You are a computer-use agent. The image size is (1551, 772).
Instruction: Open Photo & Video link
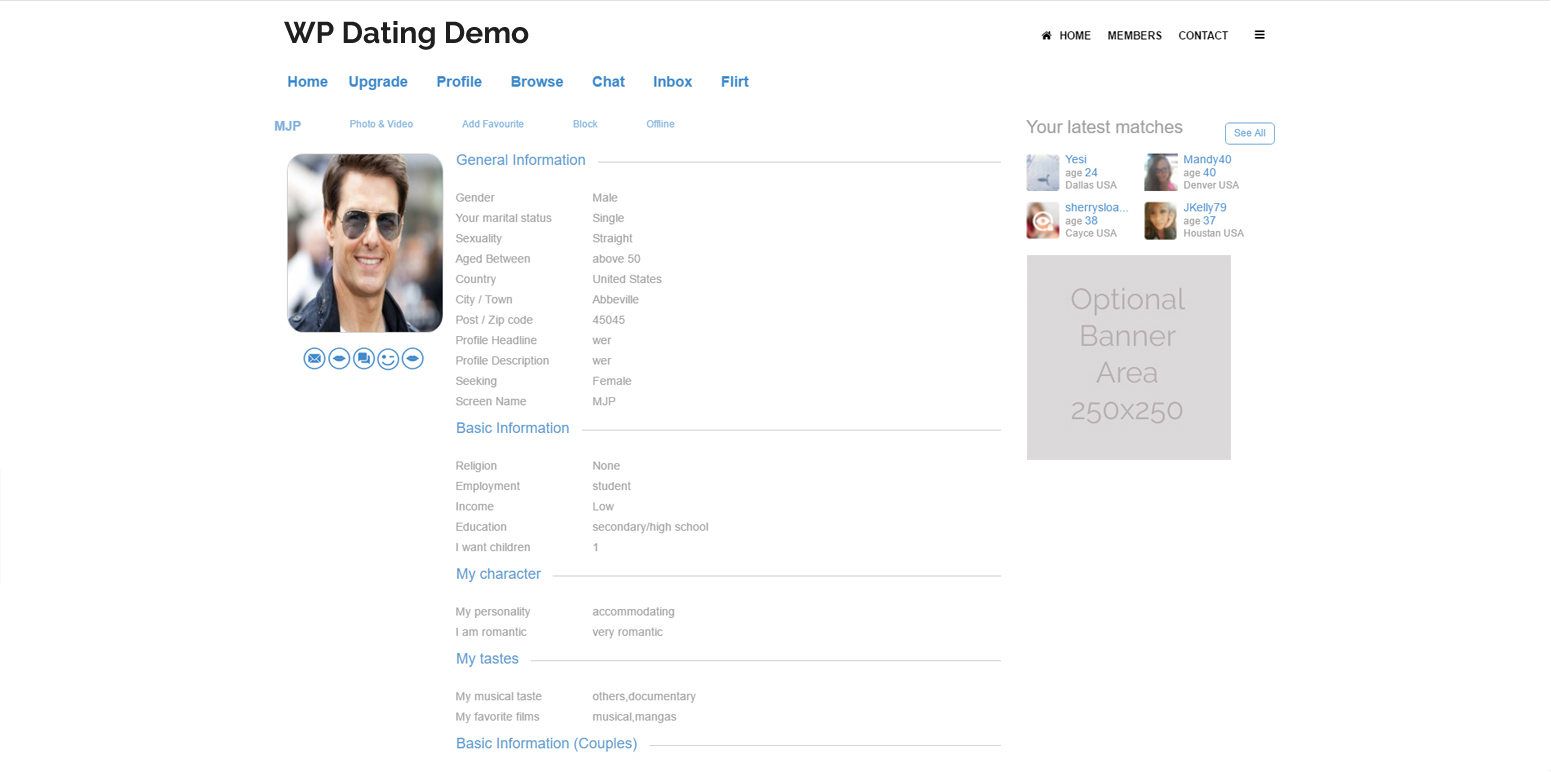click(381, 124)
